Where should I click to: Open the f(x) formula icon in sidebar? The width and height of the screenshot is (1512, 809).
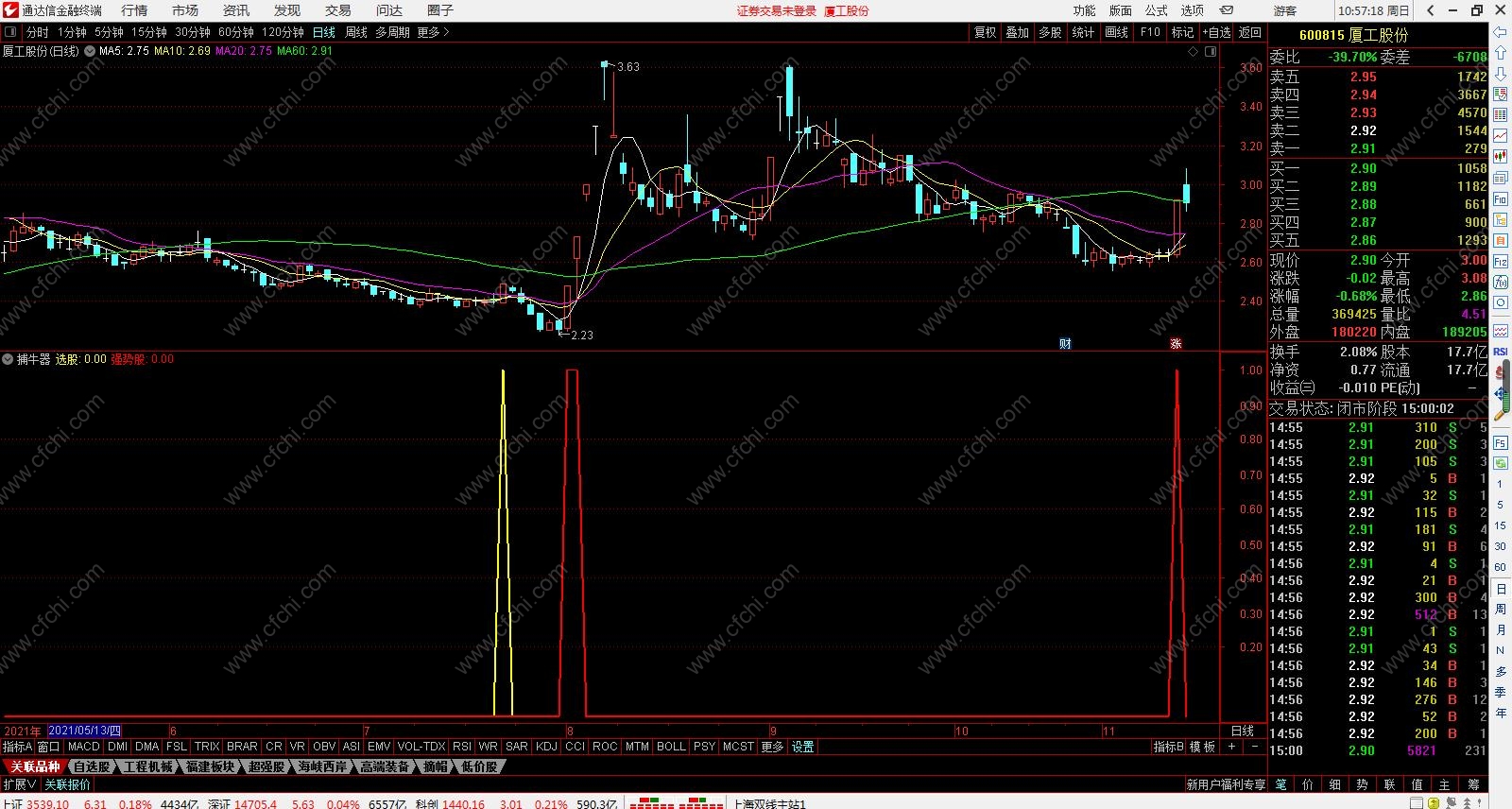1501,283
